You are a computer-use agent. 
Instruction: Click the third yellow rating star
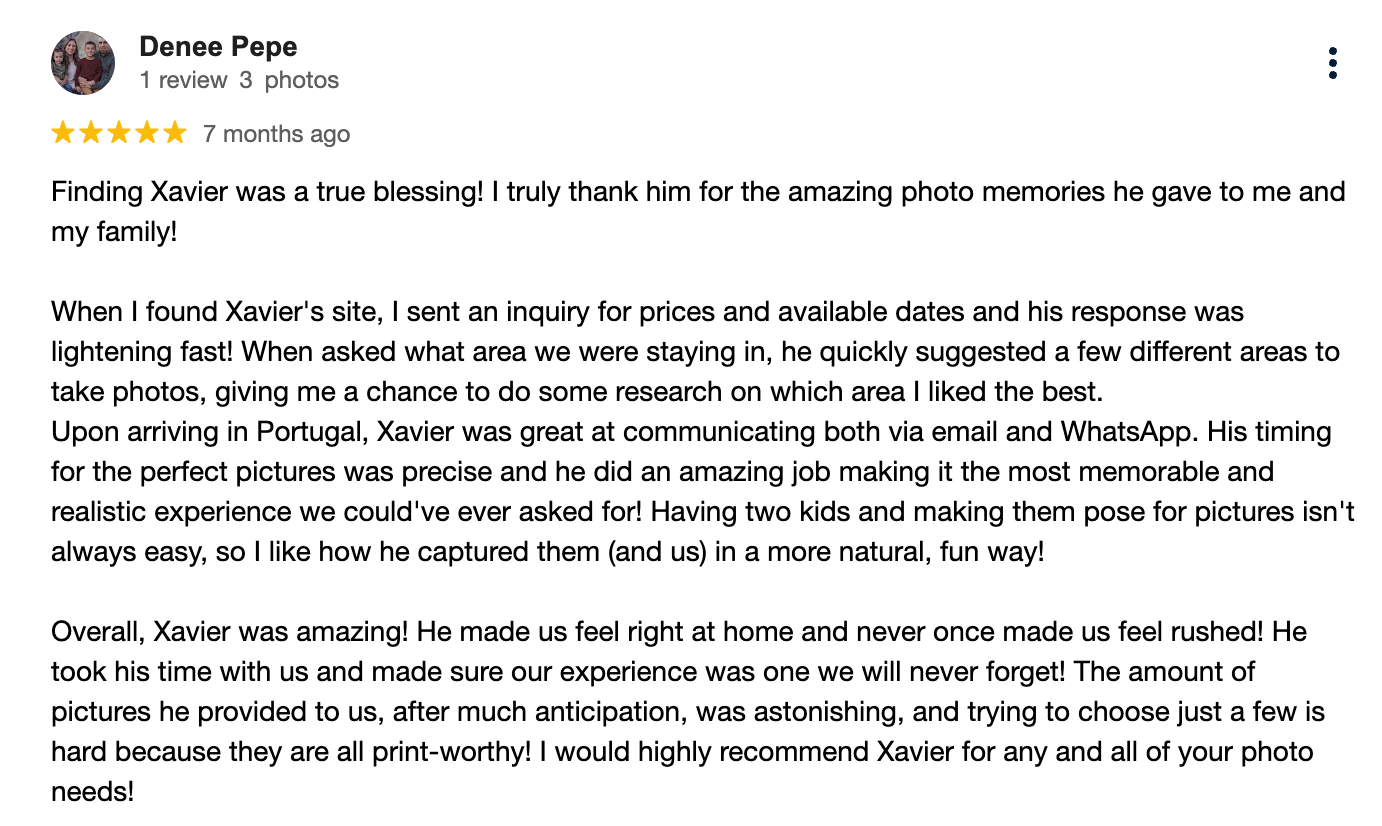click(x=119, y=132)
